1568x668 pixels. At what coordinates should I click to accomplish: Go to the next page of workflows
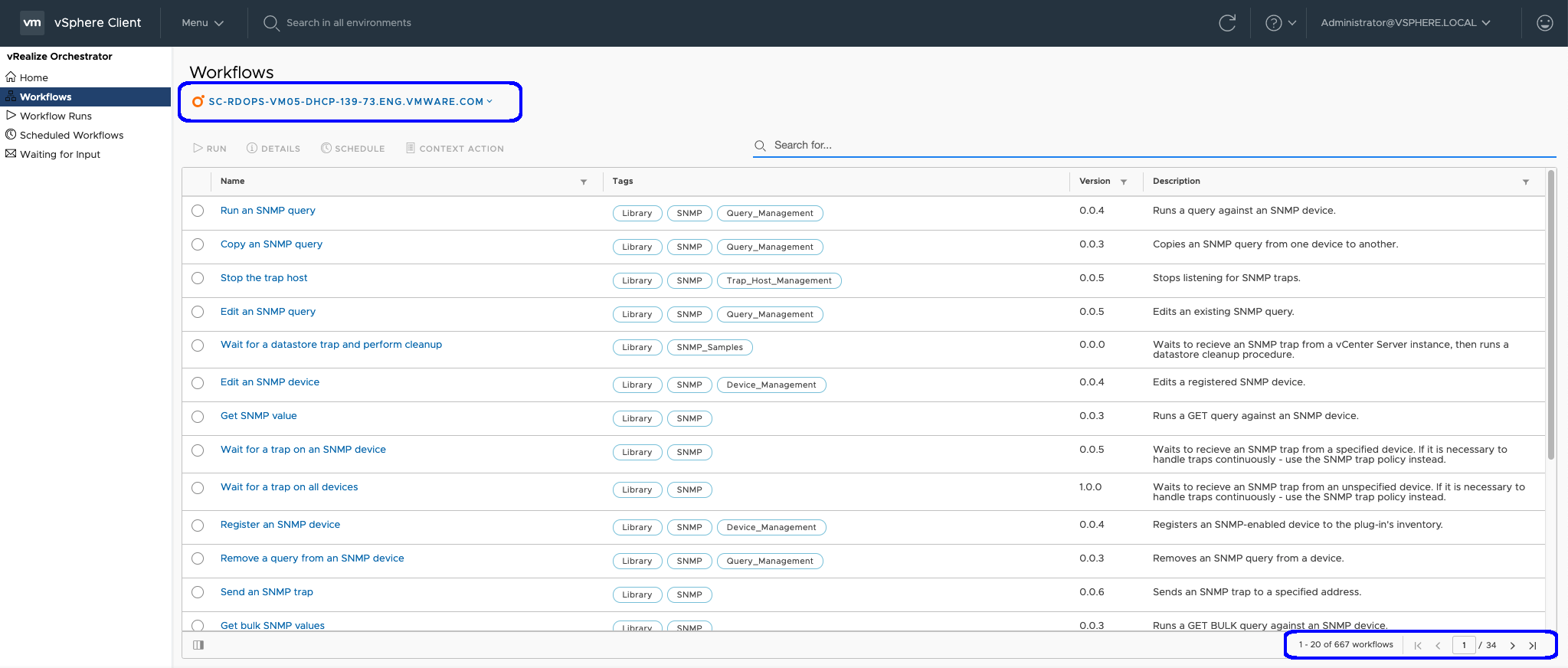1513,645
